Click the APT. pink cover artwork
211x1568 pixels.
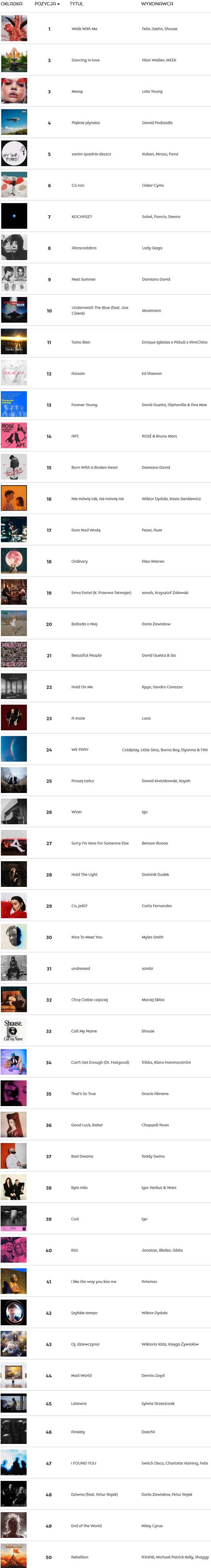[14, 436]
